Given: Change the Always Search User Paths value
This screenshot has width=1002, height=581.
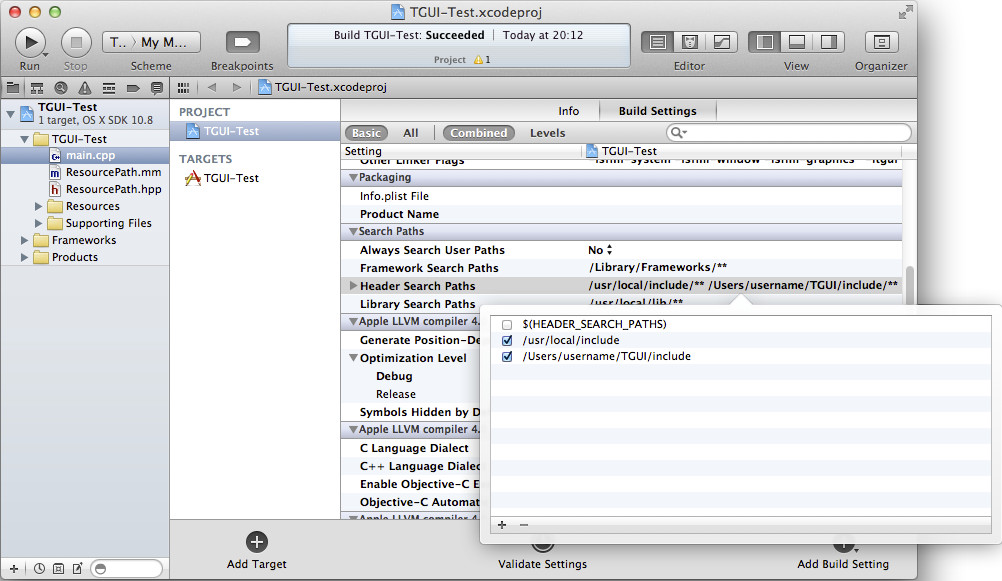Looking at the screenshot, I should point(600,250).
